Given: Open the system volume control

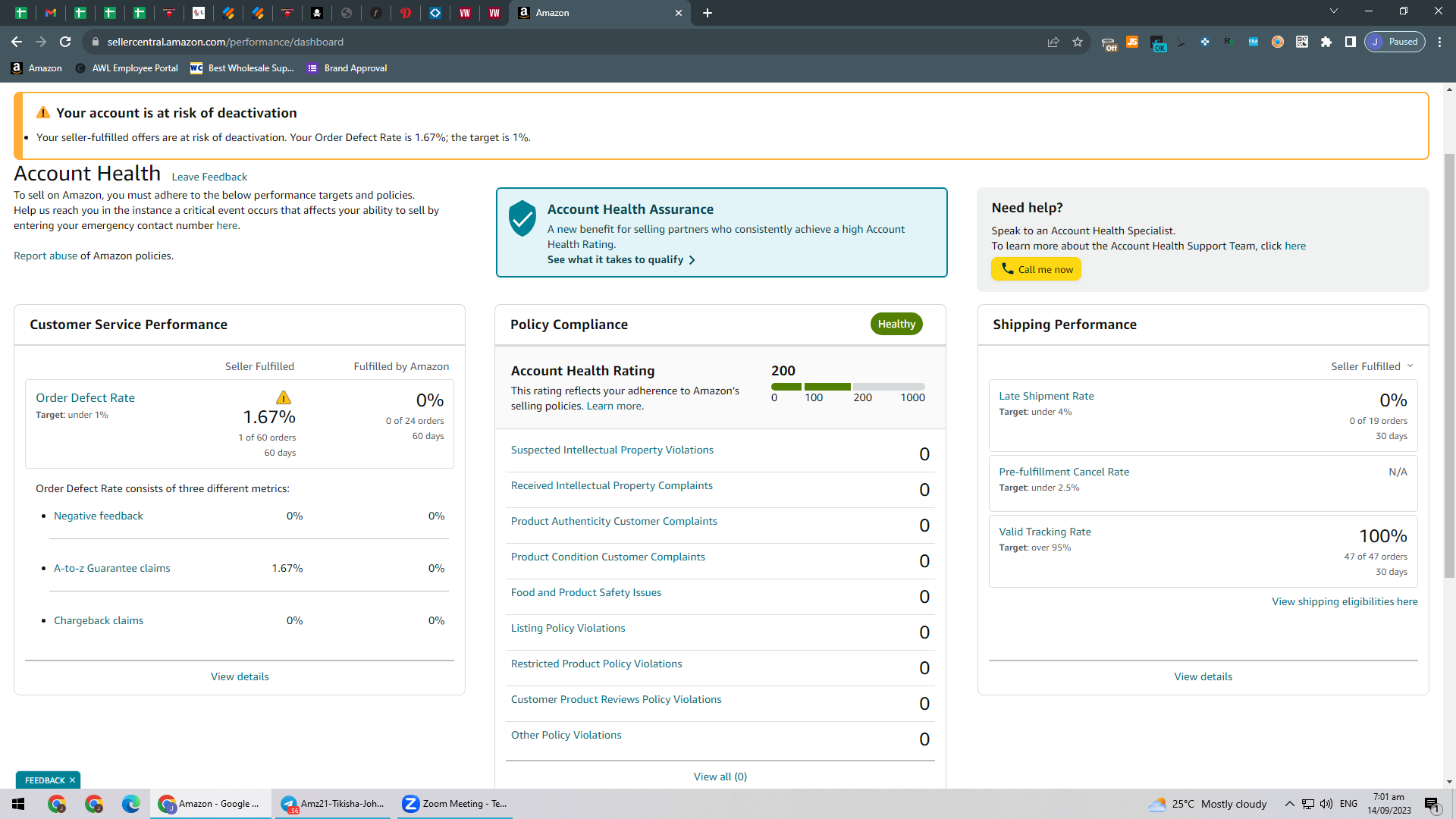Looking at the screenshot, I should click(1326, 804).
